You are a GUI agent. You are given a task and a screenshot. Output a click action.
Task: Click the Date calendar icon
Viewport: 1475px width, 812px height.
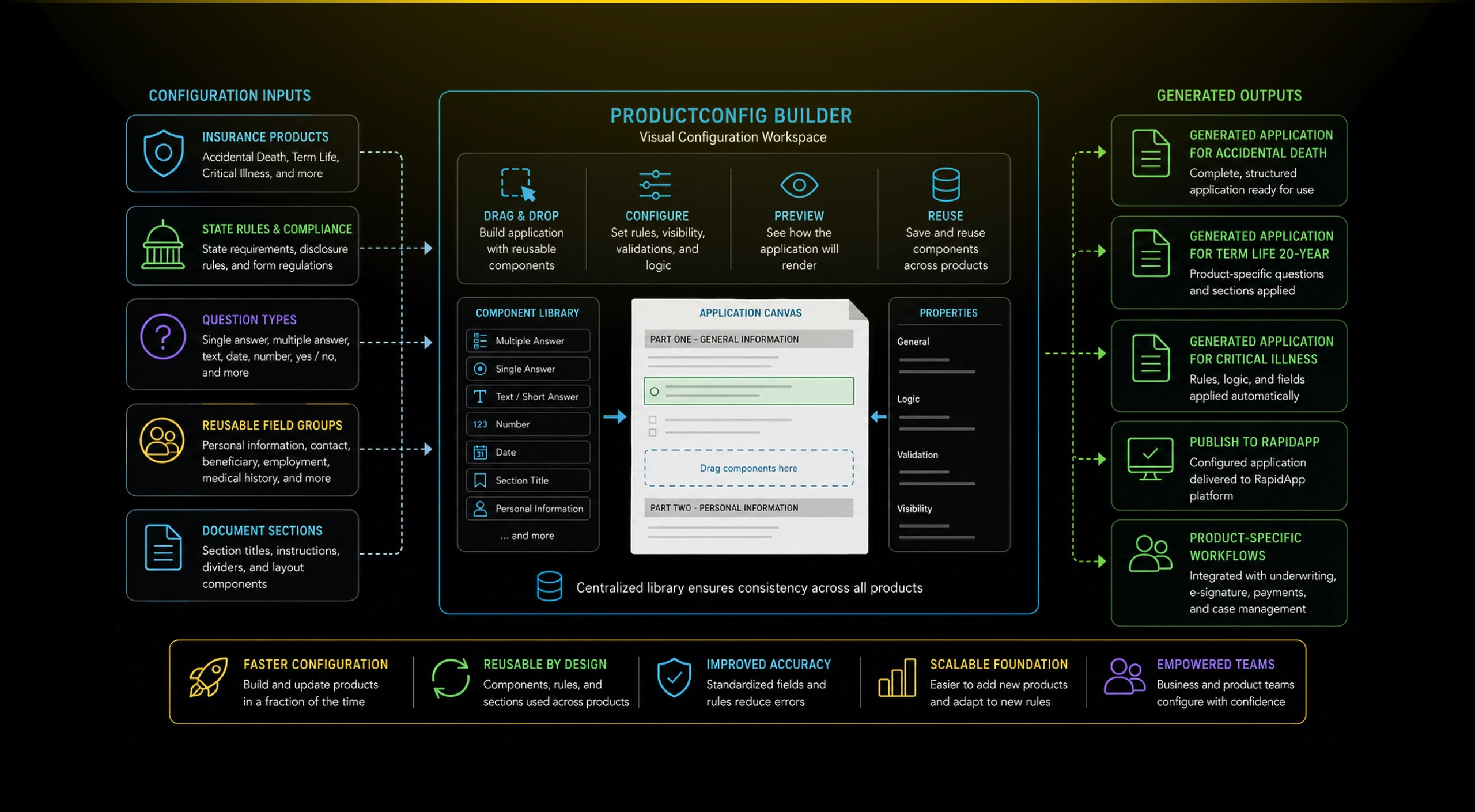click(480, 452)
